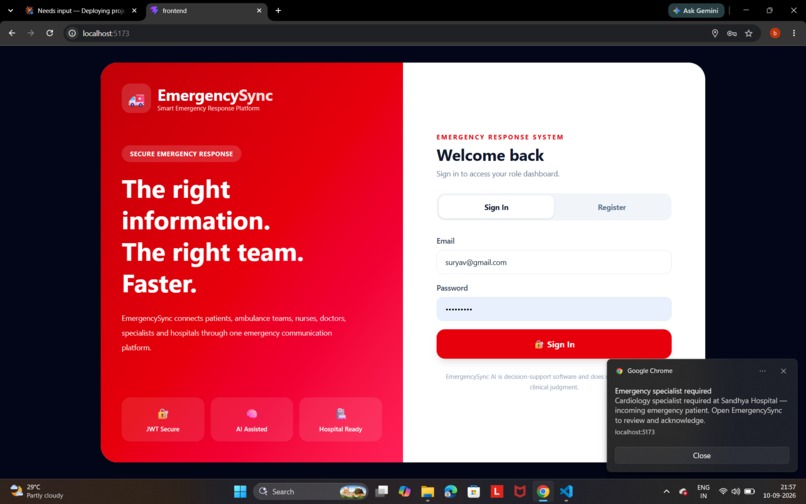Expand the tab search dropdown arrow
The width and height of the screenshot is (806, 504).
10,10
